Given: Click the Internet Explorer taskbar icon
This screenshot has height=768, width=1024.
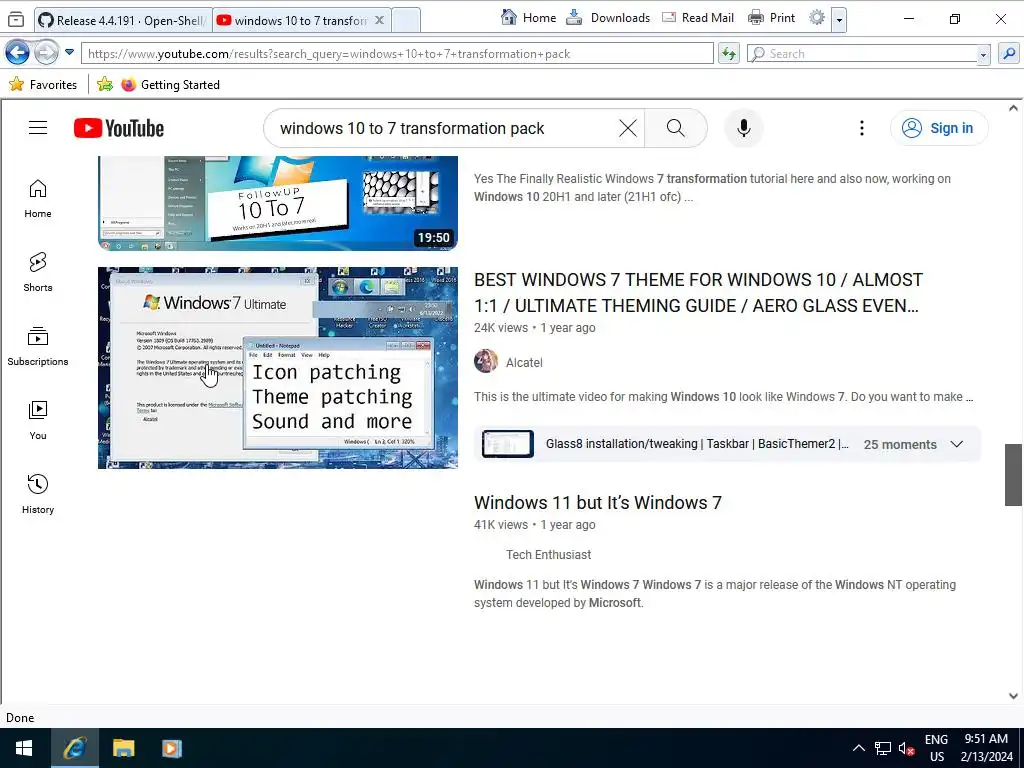Looking at the screenshot, I should pos(74,748).
